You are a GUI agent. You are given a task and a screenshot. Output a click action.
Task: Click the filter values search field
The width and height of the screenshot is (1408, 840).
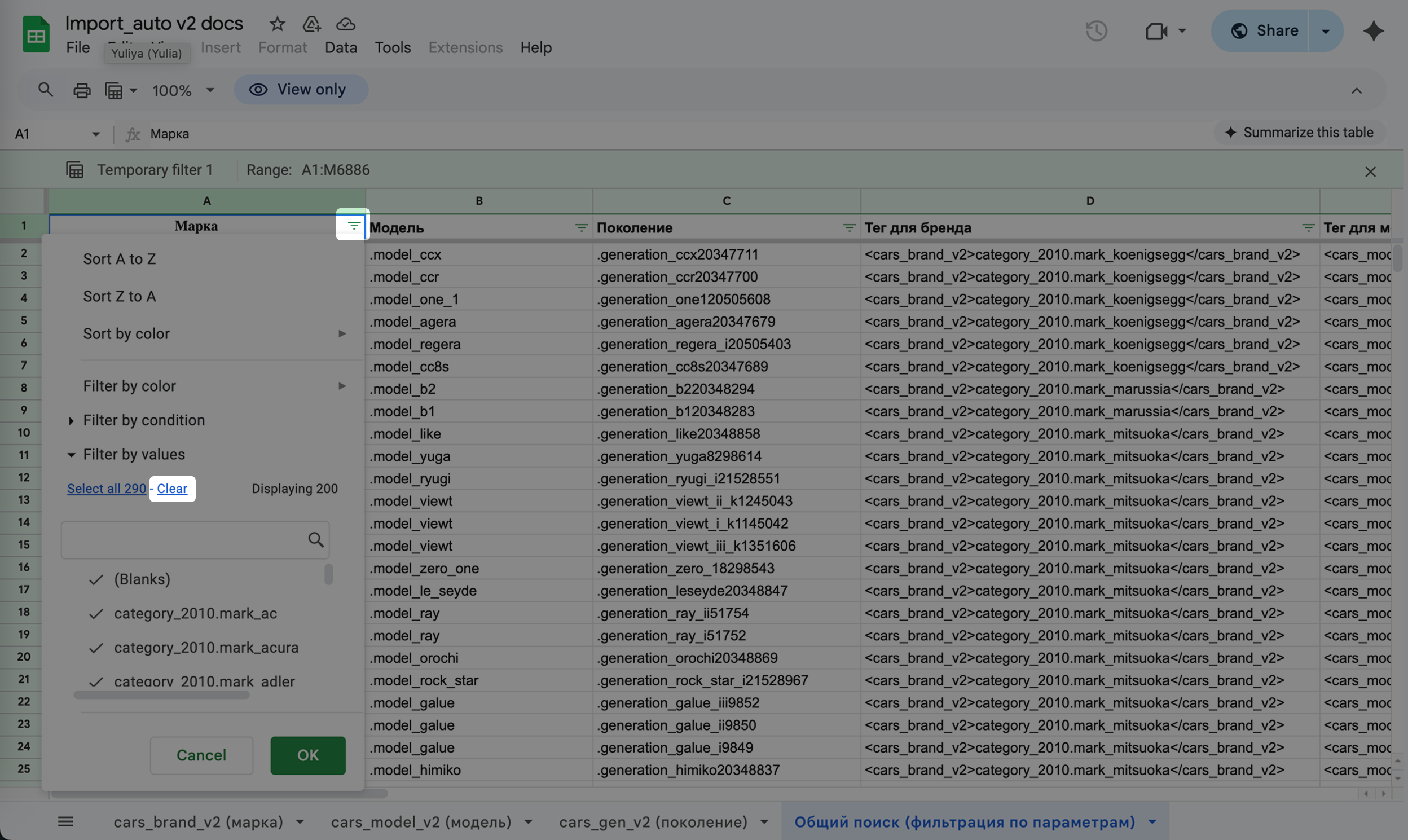pyautogui.click(x=184, y=540)
